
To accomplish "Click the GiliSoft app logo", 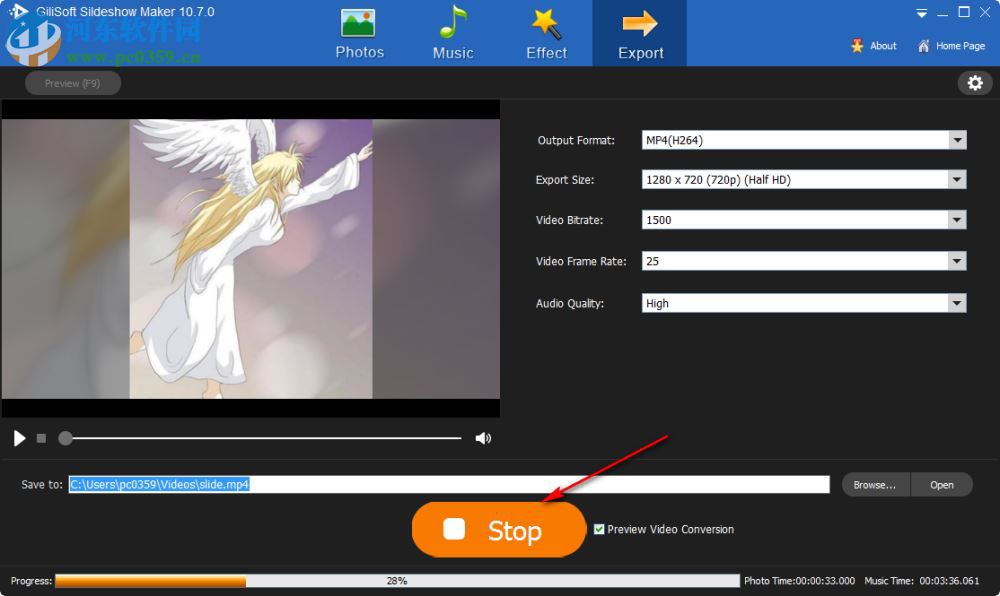I will tap(18, 13).
